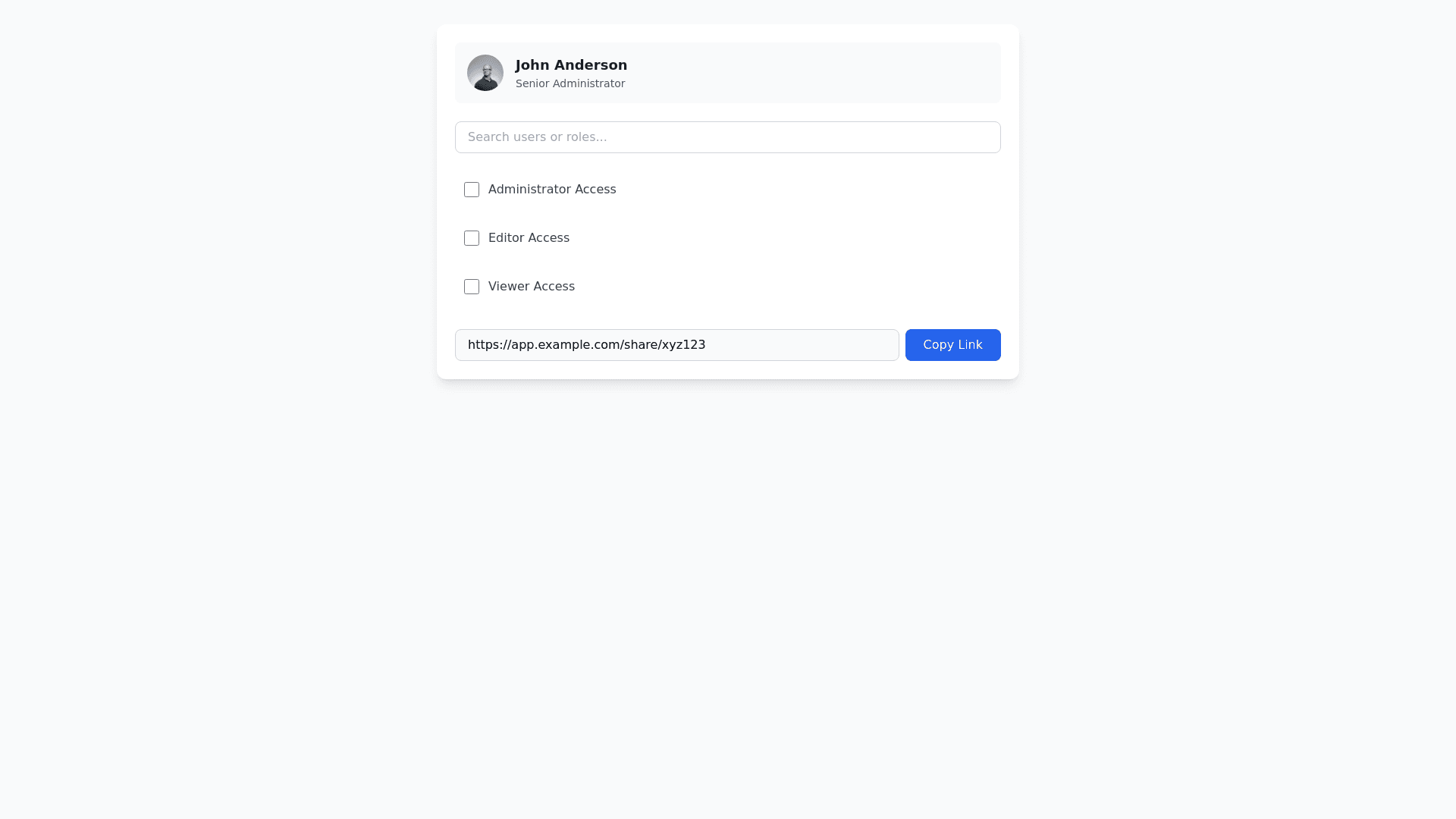The height and width of the screenshot is (819, 1456).
Task: Enable the Administrator Access checkbox
Action: [472, 190]
